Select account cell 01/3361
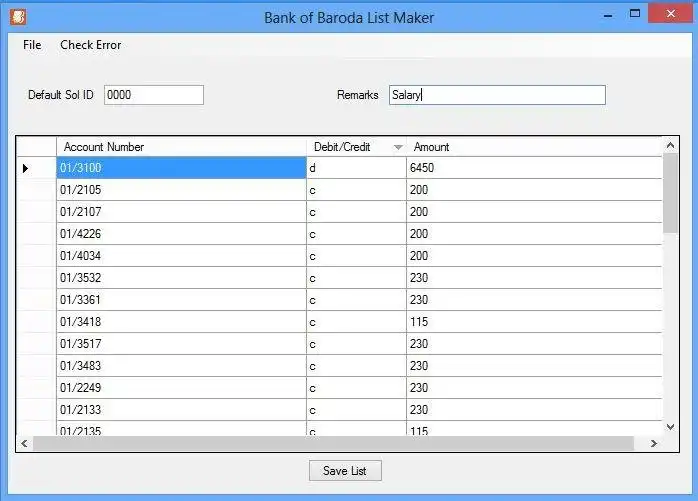The height and width of the screenshot is (501, 698). (182, 300)
